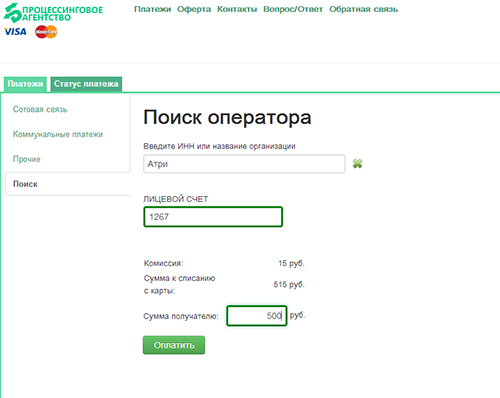Click the ЛИЦЕВОЙ СЧЕТ input field

213,217
